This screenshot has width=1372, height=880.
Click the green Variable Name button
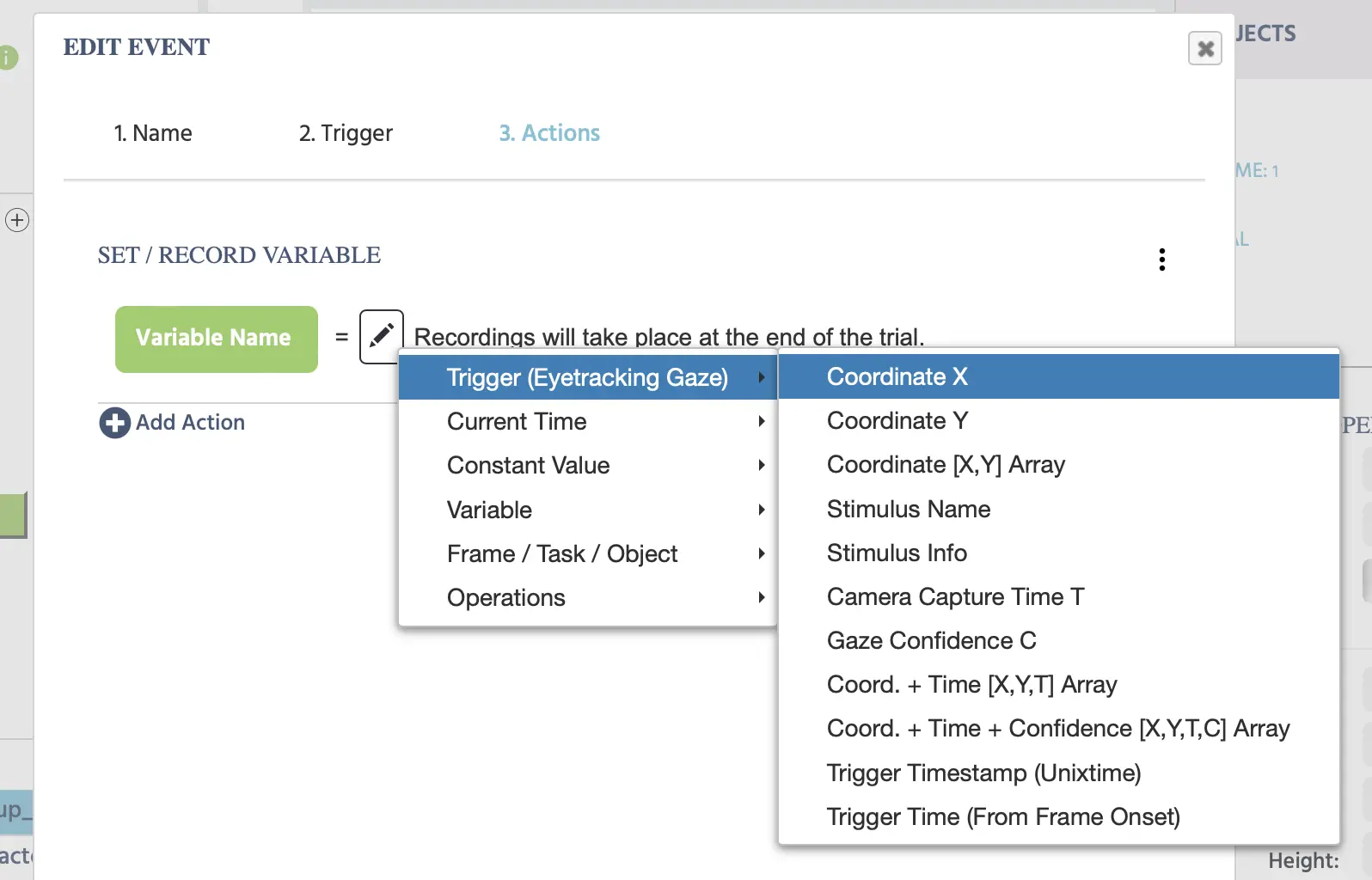(216, 339)
